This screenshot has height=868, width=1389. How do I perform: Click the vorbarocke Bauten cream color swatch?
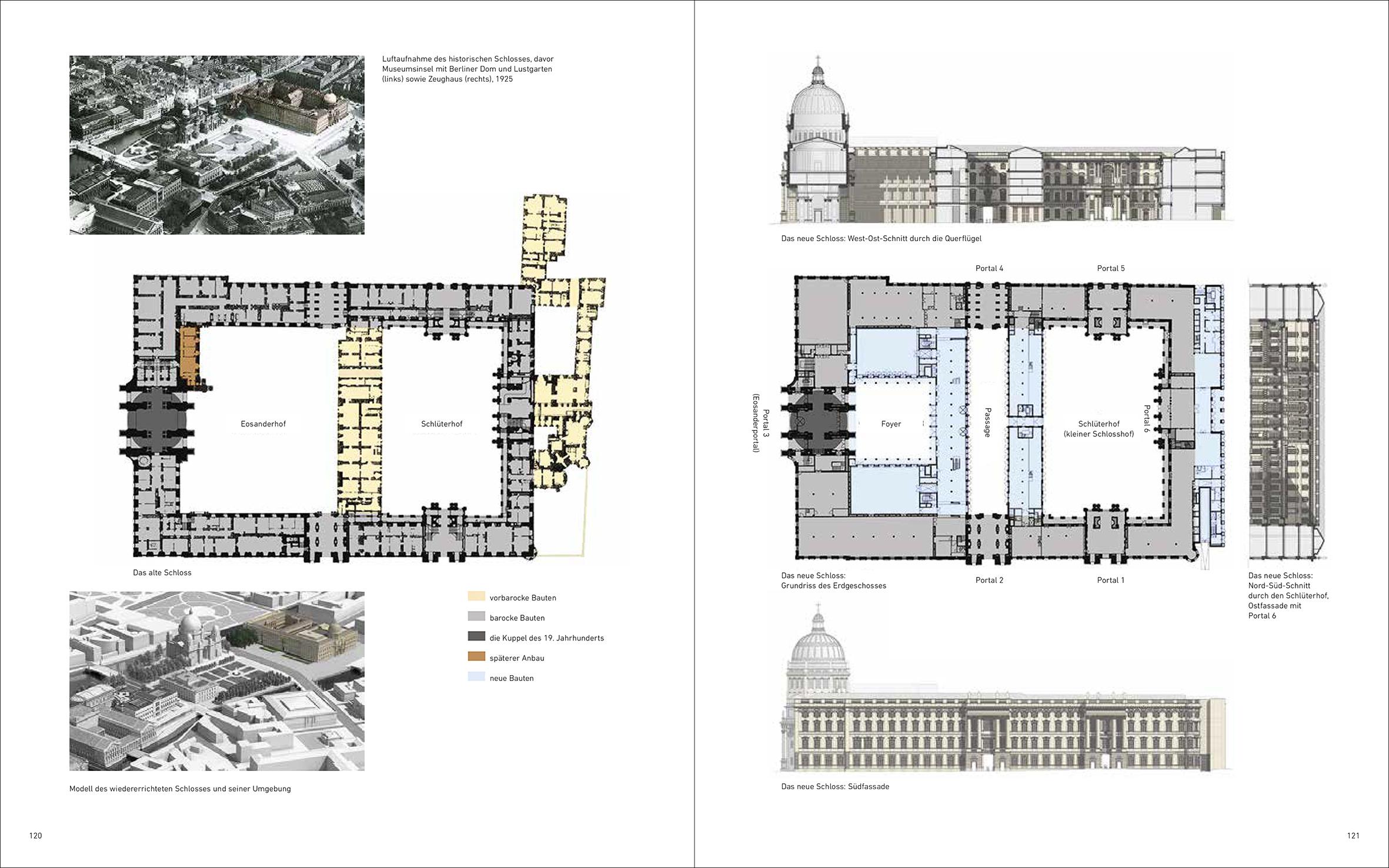pos(476,597)
